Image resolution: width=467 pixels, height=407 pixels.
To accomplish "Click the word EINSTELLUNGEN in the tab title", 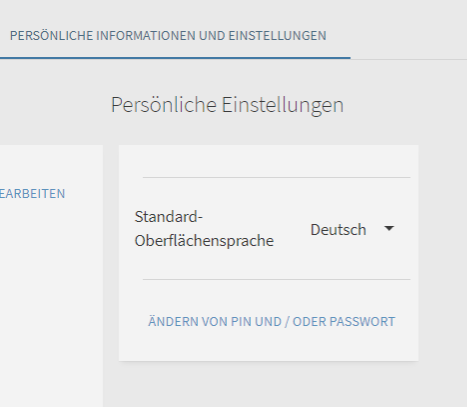I will point(277,36).
